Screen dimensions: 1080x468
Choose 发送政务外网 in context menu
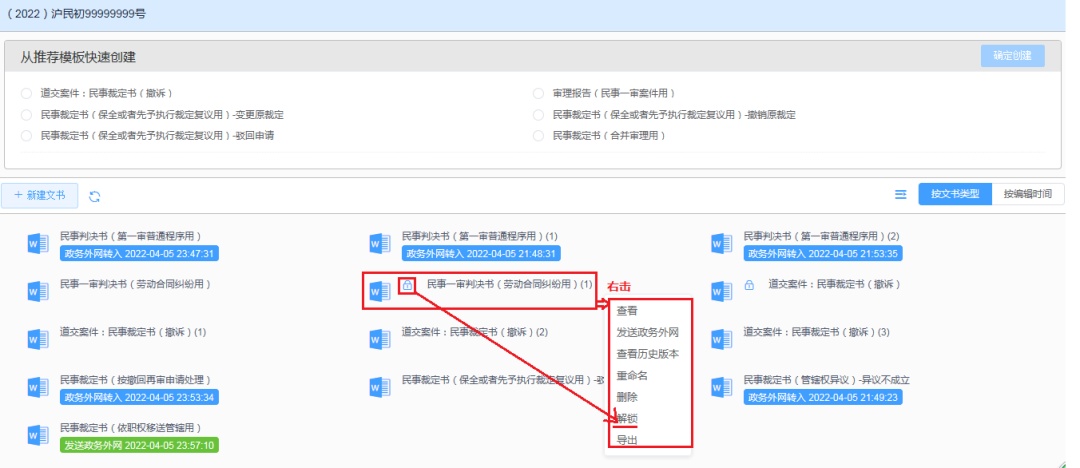coord(648,332)
